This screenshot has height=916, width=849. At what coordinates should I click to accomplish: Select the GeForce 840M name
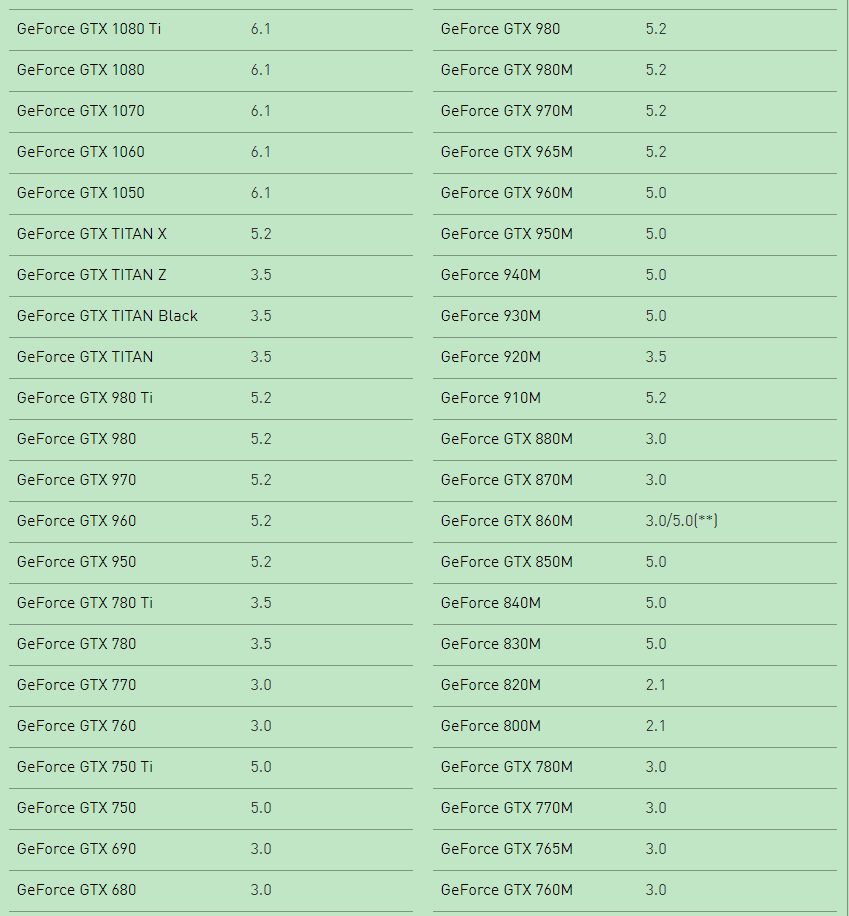pyautogui.click(x=491, y=603)
